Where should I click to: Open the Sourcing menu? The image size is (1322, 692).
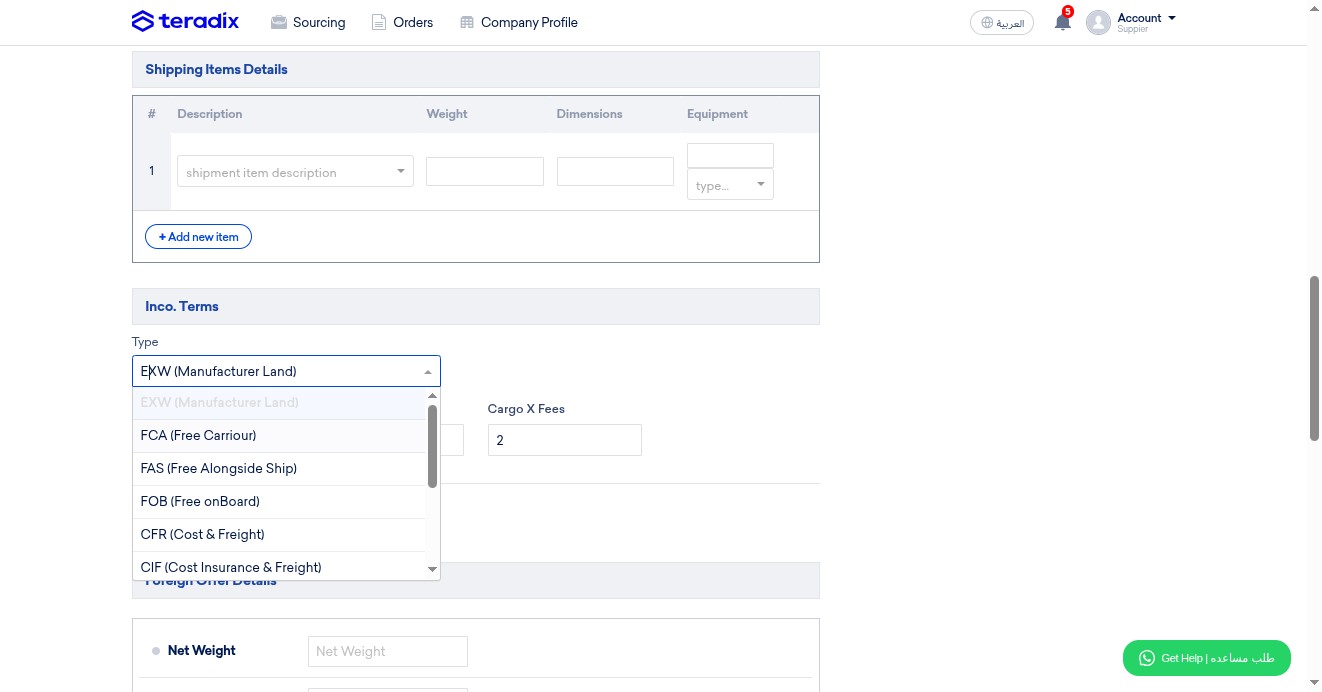pyautogui.click(x=308, y=22)
